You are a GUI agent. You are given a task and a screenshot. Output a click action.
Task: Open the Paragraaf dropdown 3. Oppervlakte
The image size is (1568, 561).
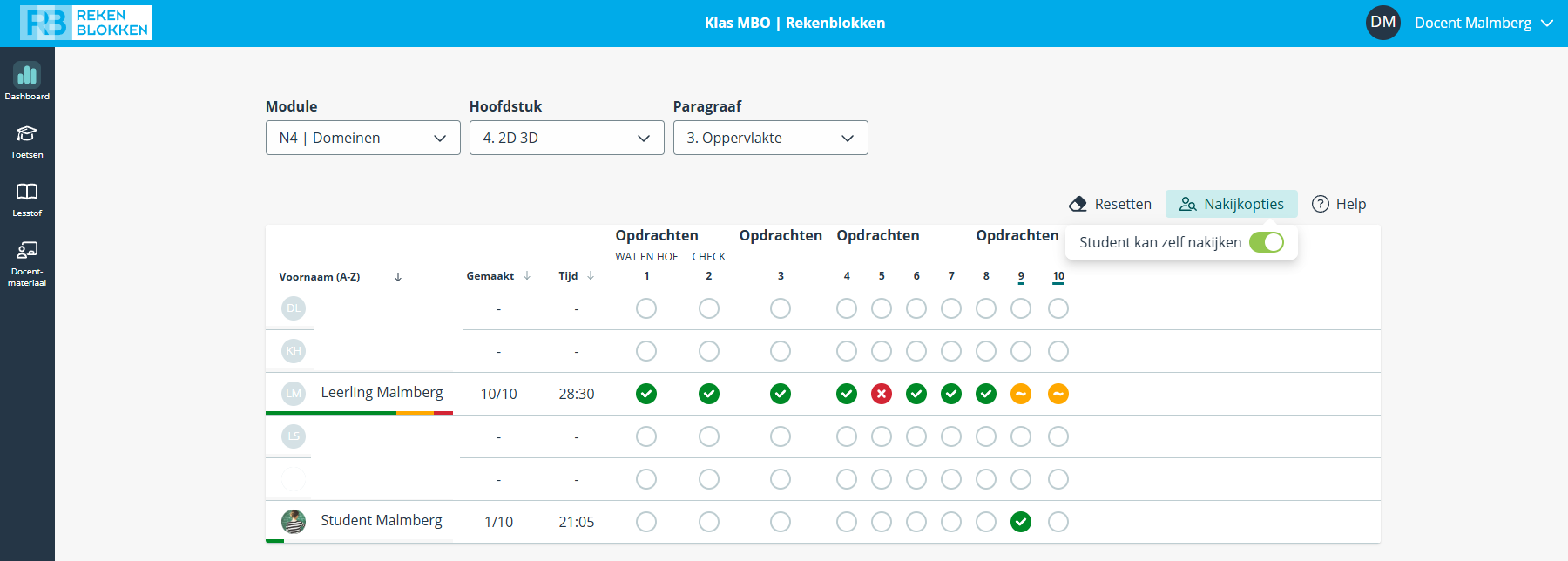[x=771, y=138]
